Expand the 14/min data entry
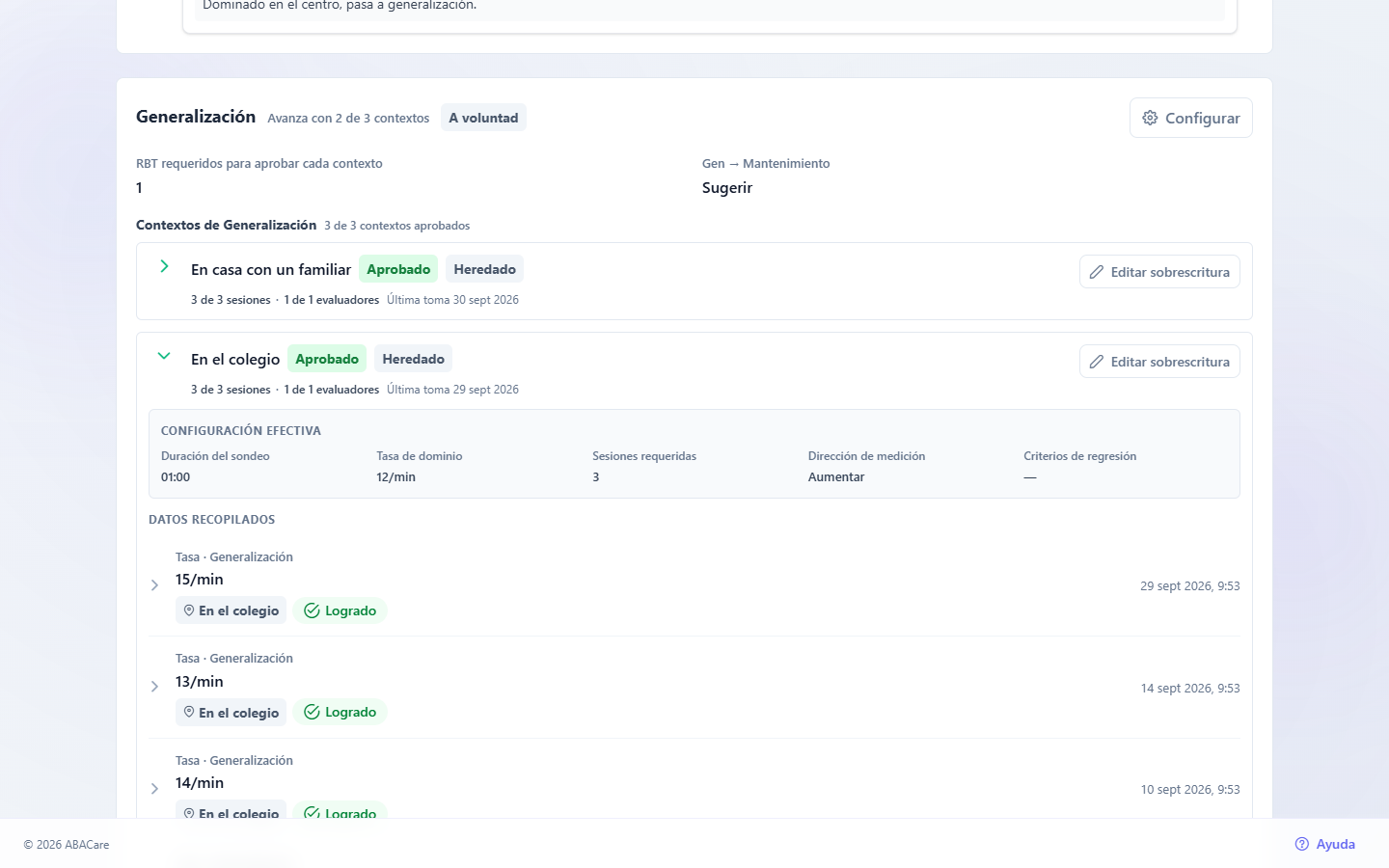1389x868 pixels. coord(154,789)
